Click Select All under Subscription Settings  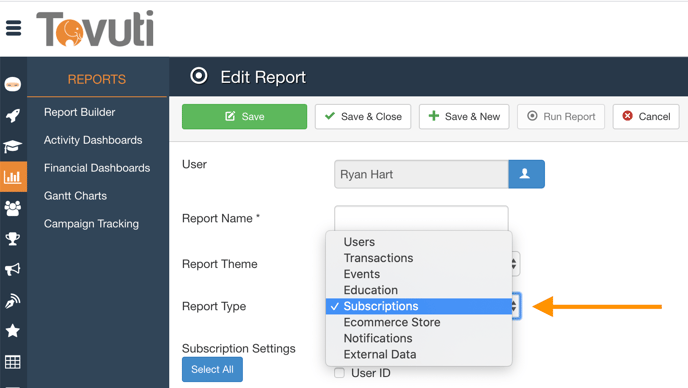(212, 370)
